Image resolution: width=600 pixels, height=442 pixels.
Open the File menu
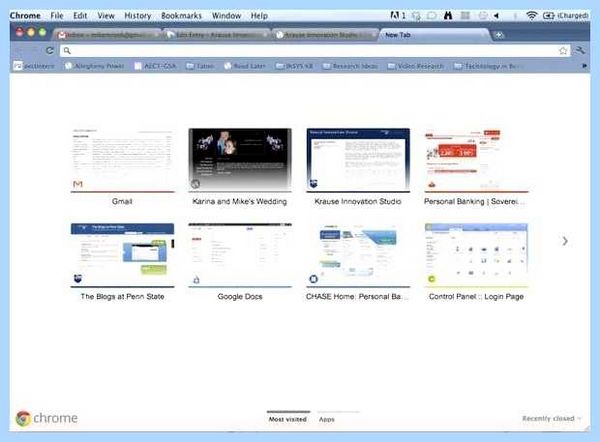click(57, 16)
